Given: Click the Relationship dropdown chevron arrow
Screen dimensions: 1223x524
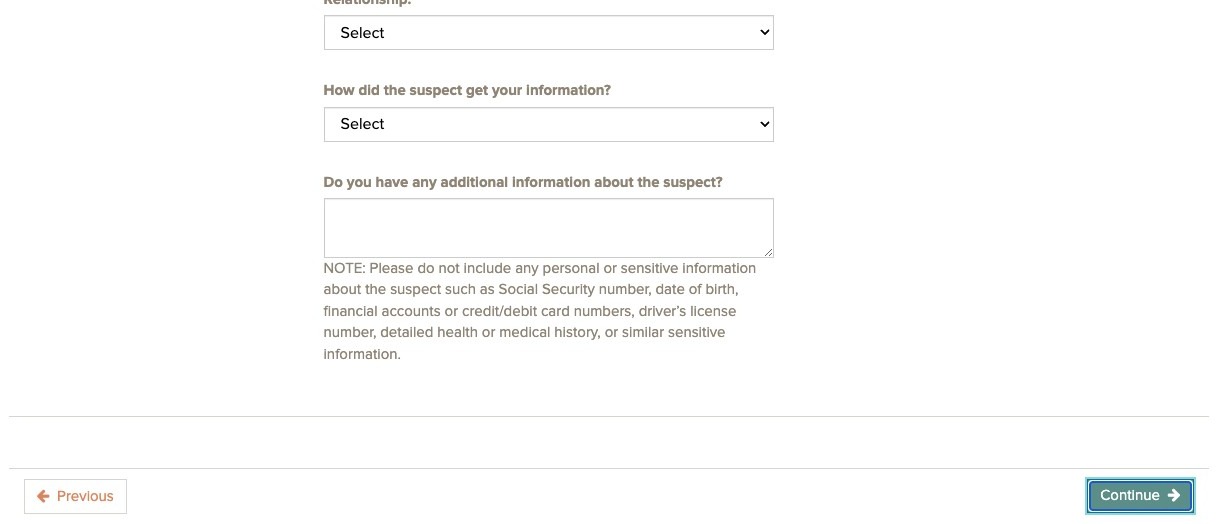Looking at the screenshot, I should pos(765,32).
